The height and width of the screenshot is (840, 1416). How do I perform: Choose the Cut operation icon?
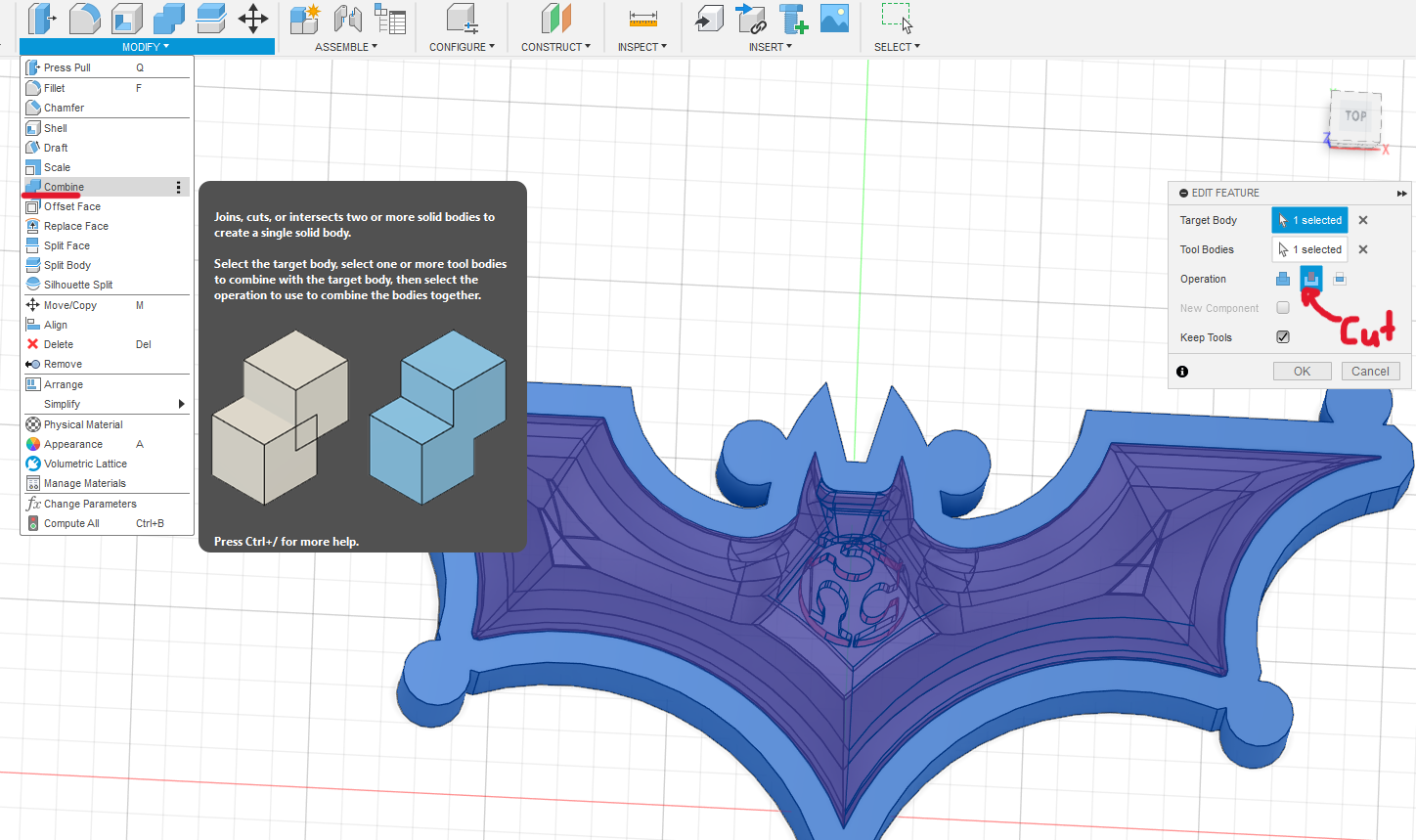click(1311, 279)
